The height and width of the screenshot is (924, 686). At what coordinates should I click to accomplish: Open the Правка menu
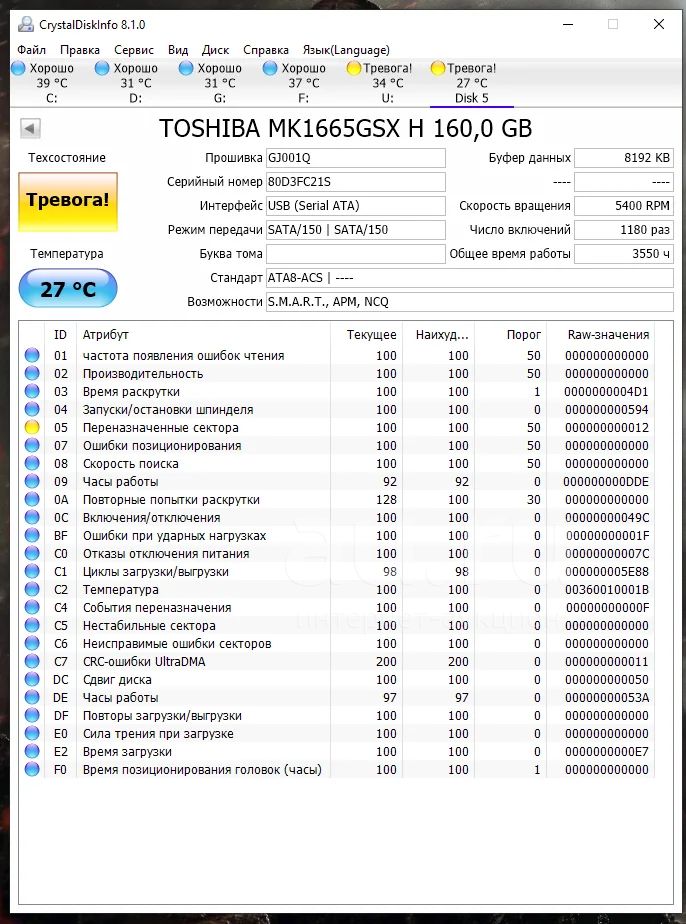coord(80,50)
